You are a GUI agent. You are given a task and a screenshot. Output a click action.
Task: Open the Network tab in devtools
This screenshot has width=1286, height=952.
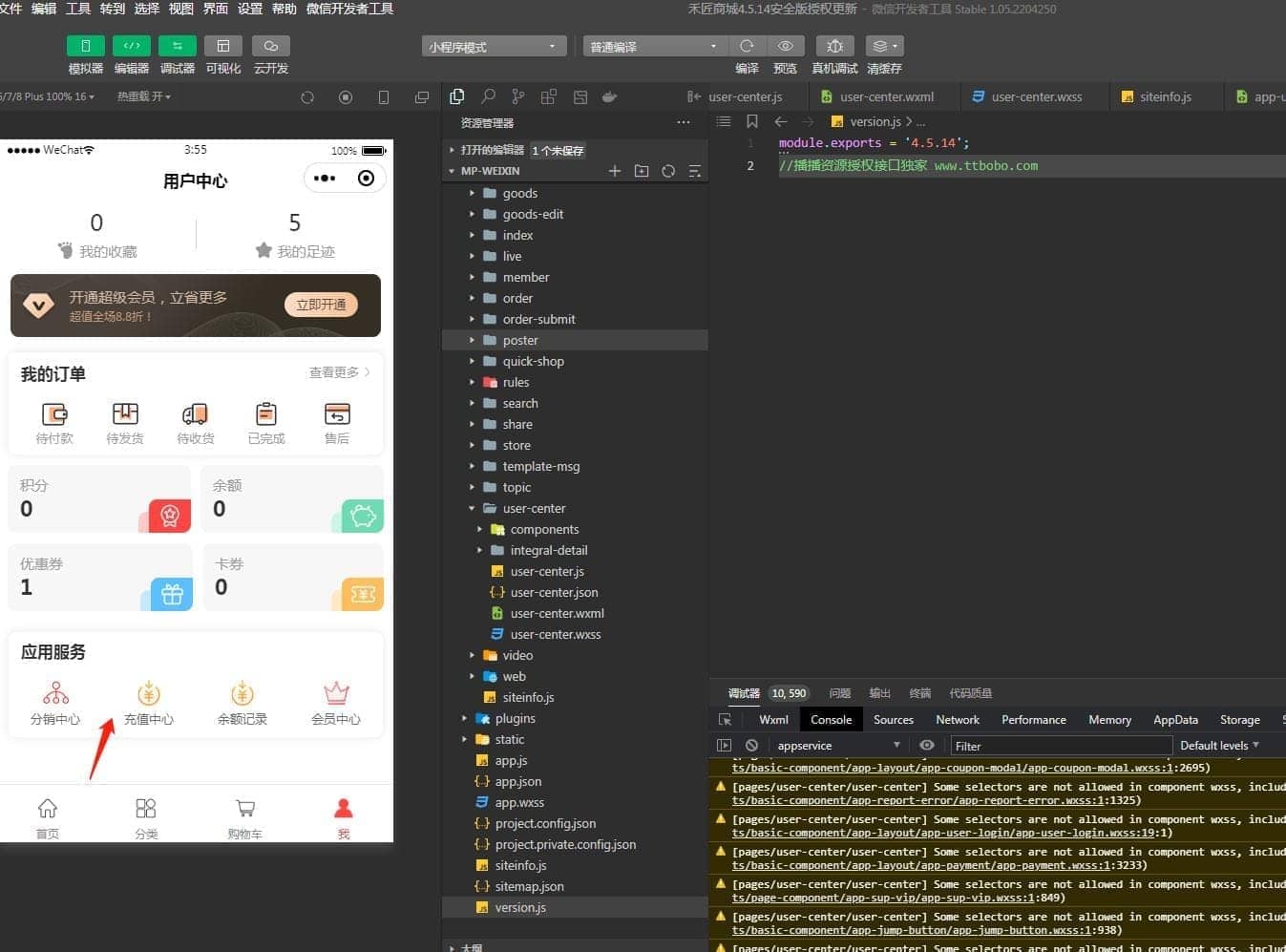point(958,720)
